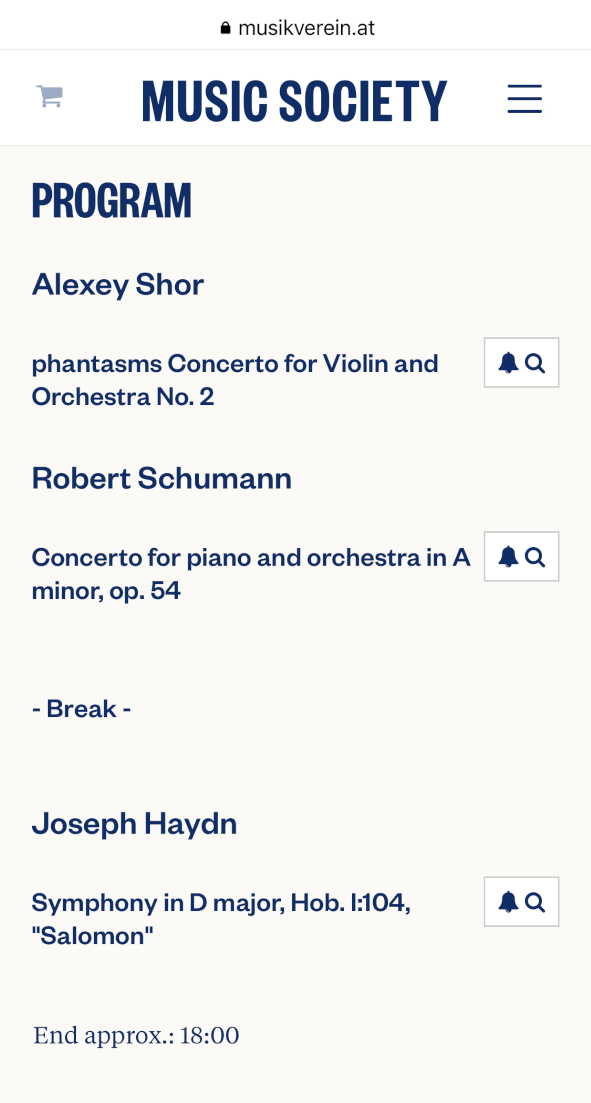
Task: Click the search magnifier beside Shor's violin concerto
Action: (x=535, y=363)
